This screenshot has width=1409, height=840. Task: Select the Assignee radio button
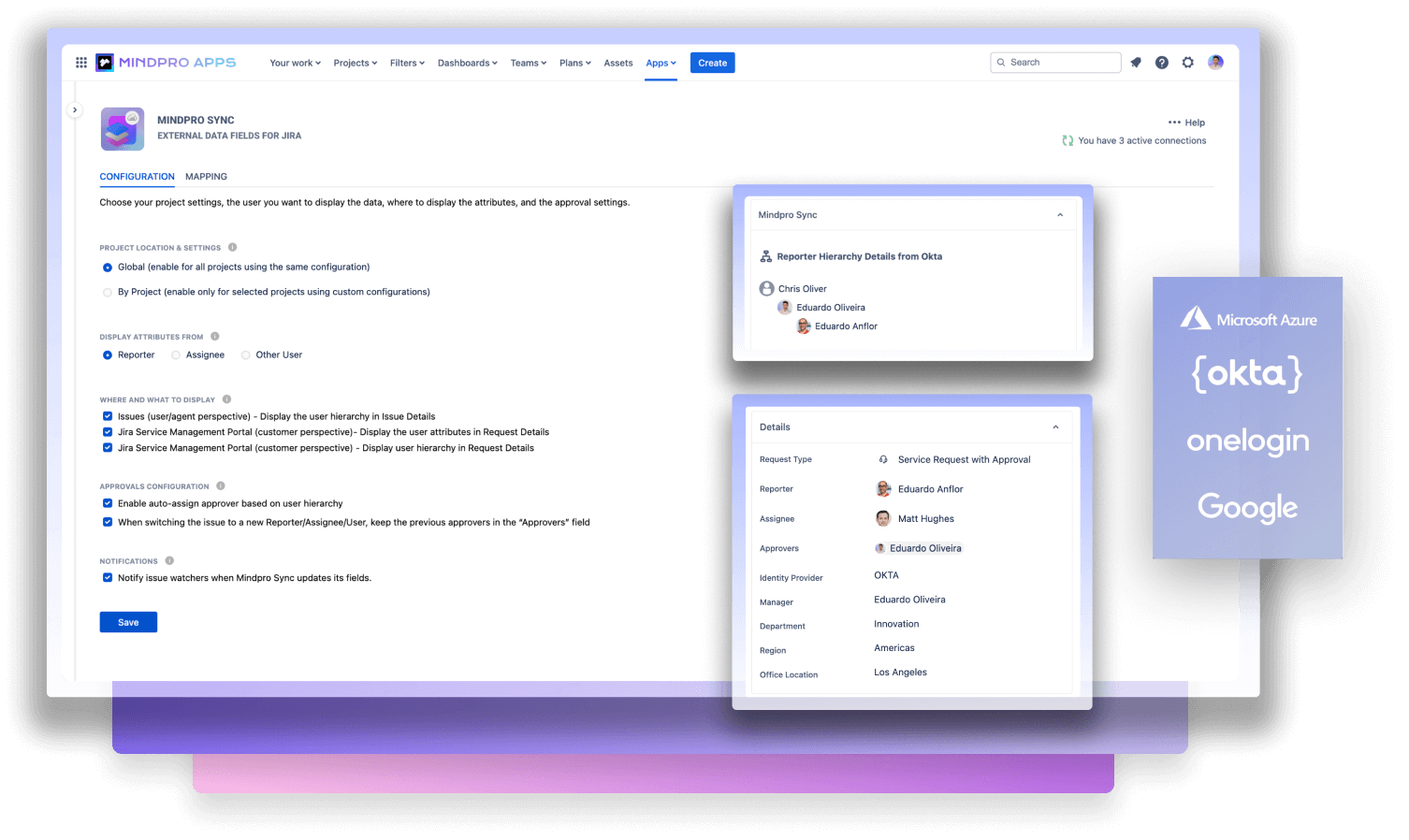176,355
